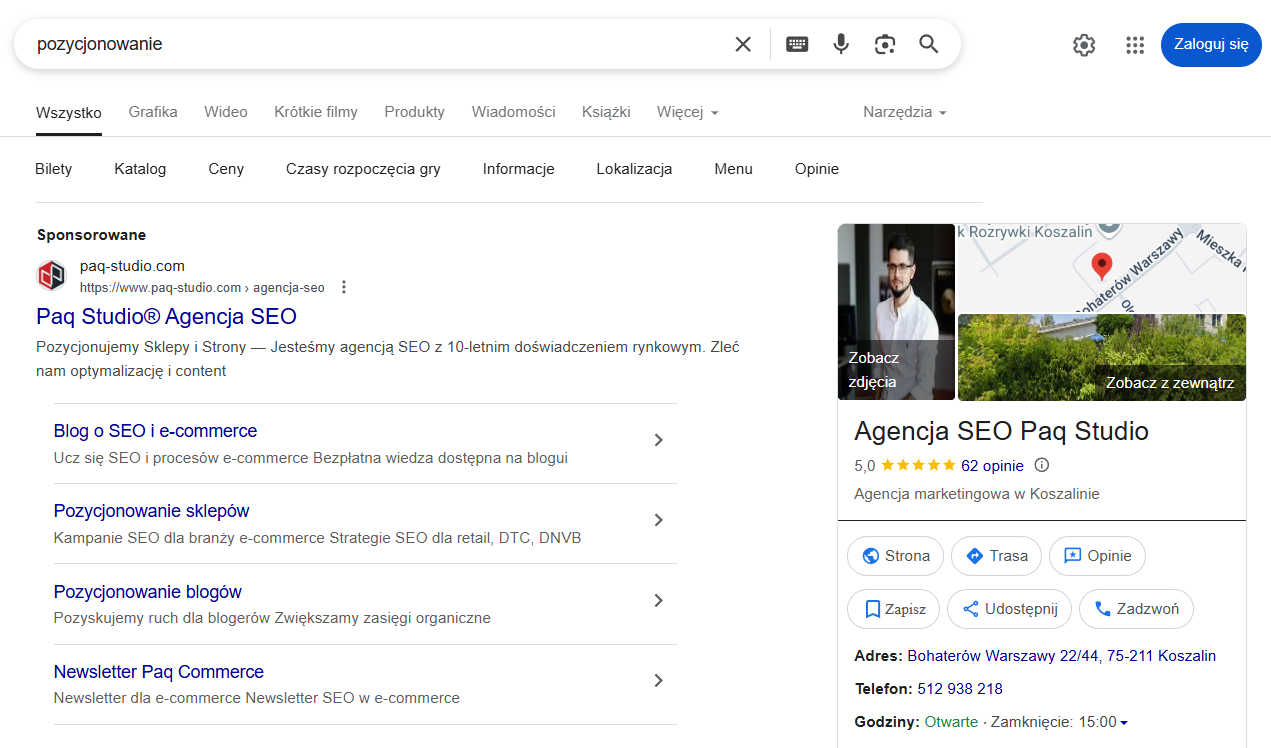Open the Zobacz zdjęcia photo thumbnail
Image resolution: width=1271 pixels, height=748 pixels.
[896, 312]
